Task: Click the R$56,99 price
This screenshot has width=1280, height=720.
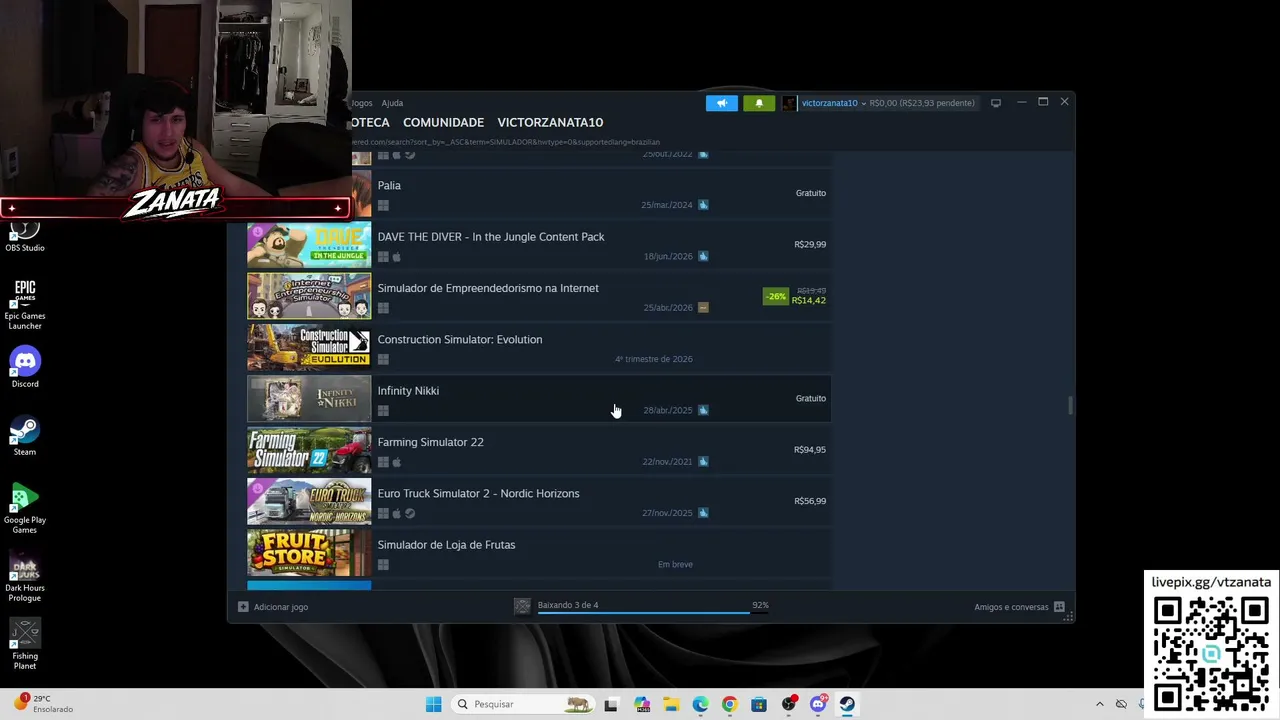Action: (x=810, y=501)
